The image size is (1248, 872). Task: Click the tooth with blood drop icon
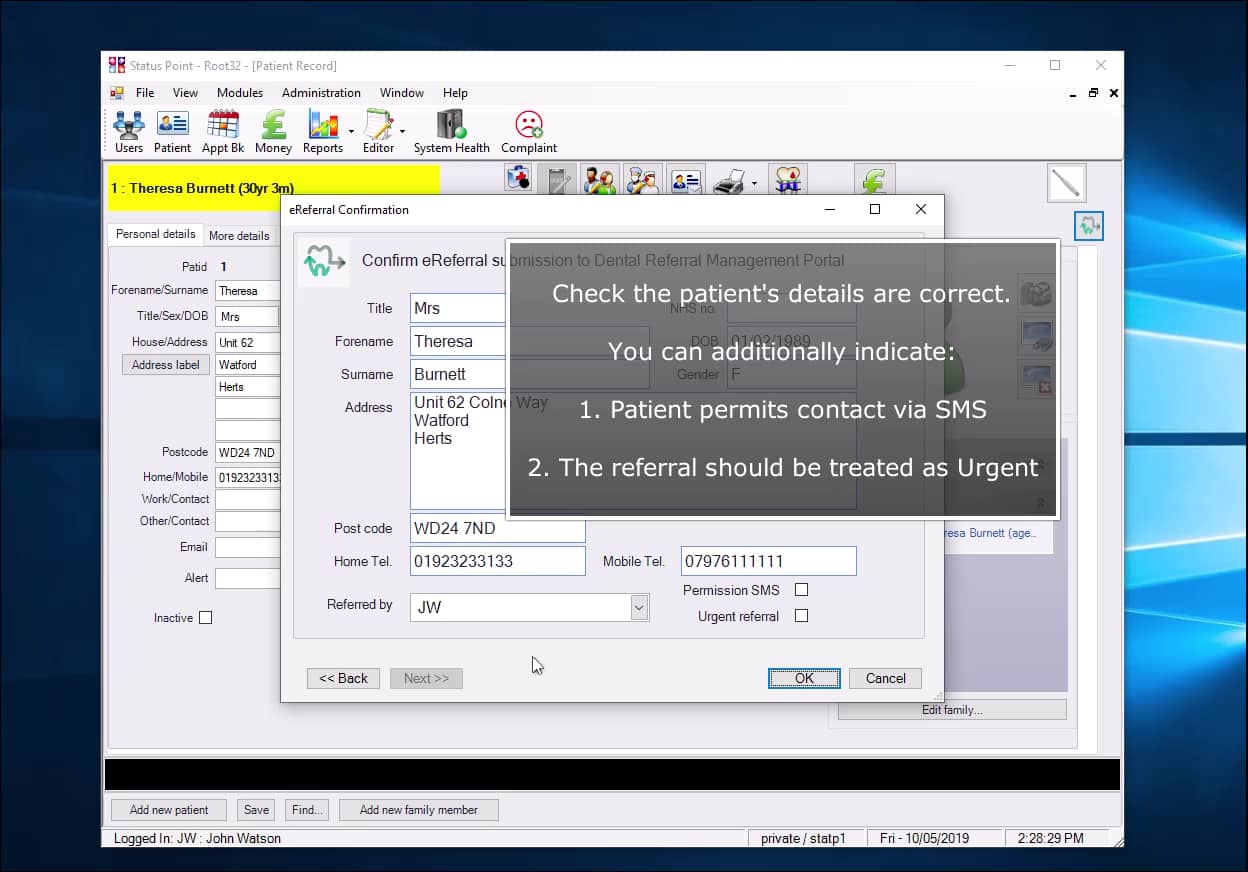pyautogui.click(x=788, y=180)
